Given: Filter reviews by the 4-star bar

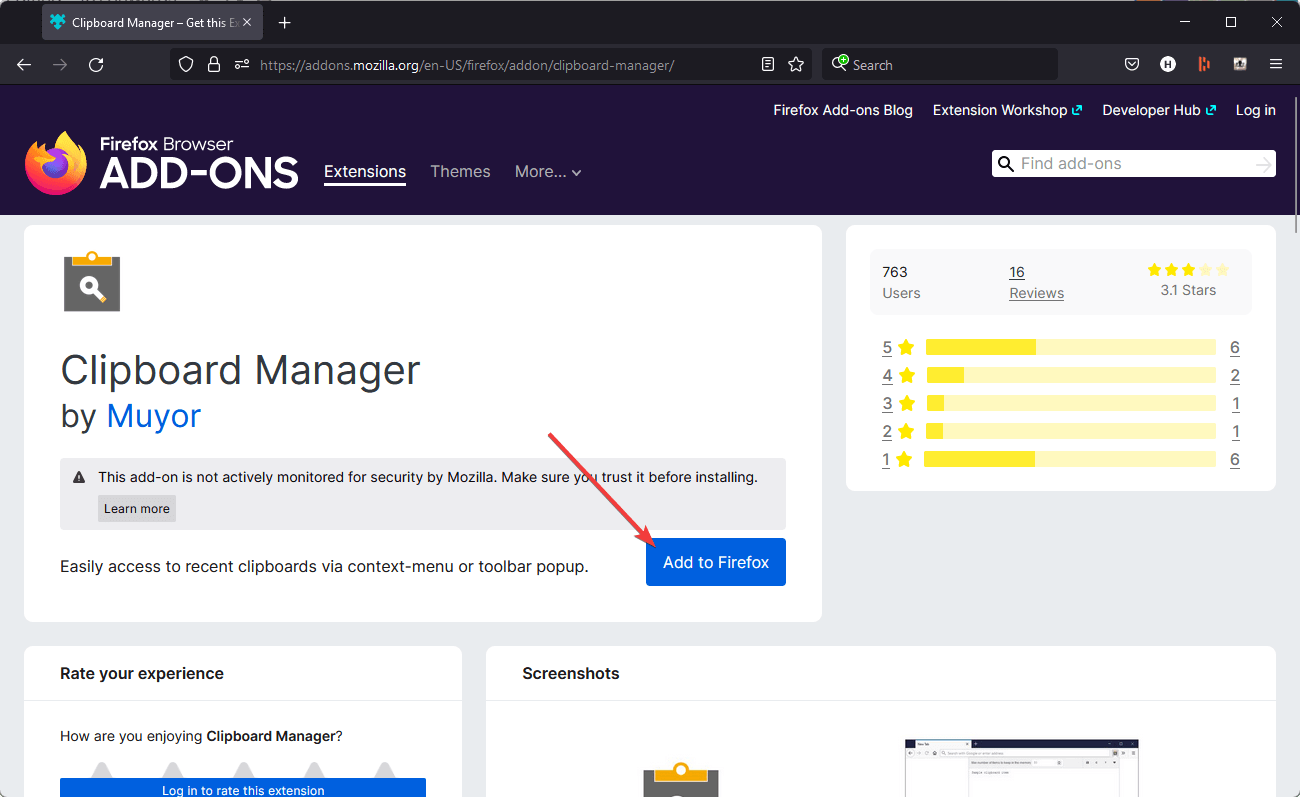Looking at the screenshot, I should 1071,376.
